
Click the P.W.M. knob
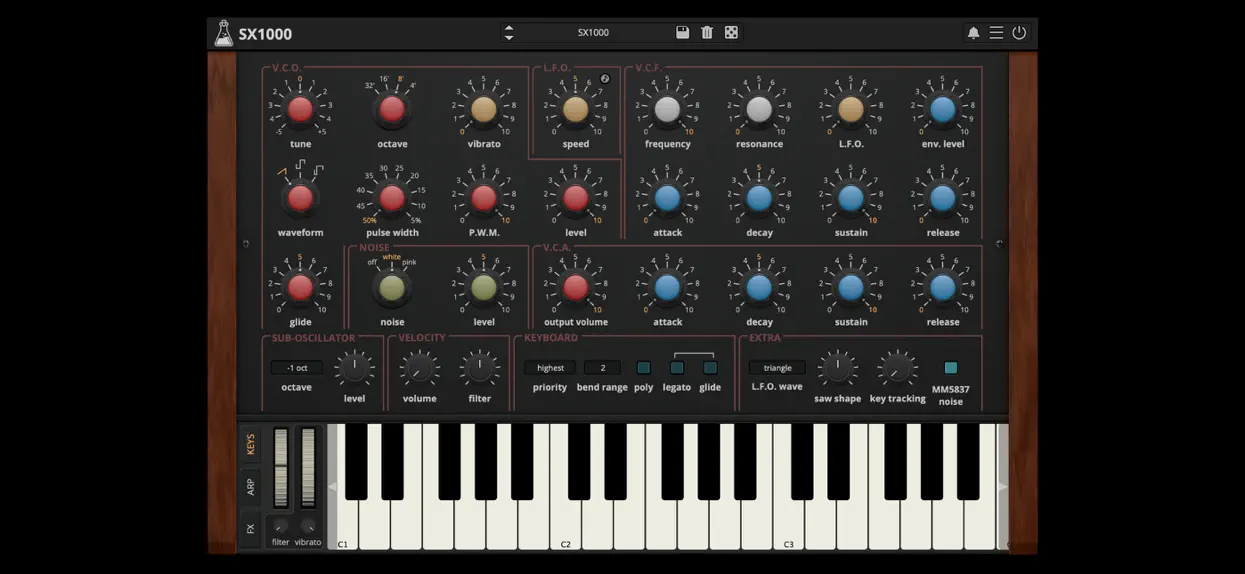[484, 198]
